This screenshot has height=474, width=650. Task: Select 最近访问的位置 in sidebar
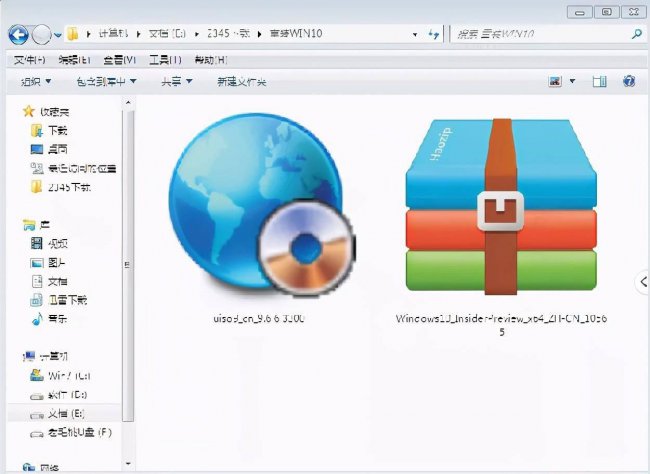pyautogui.click(x=74, y=168)
